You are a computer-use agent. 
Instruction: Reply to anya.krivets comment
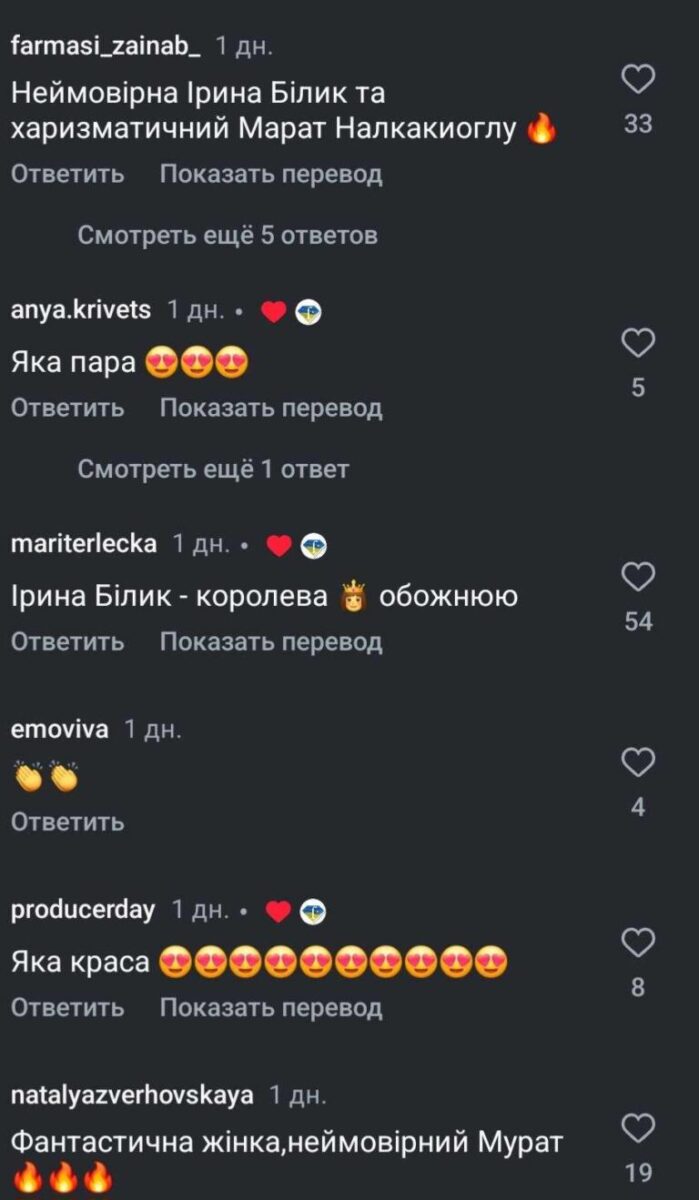68,408
